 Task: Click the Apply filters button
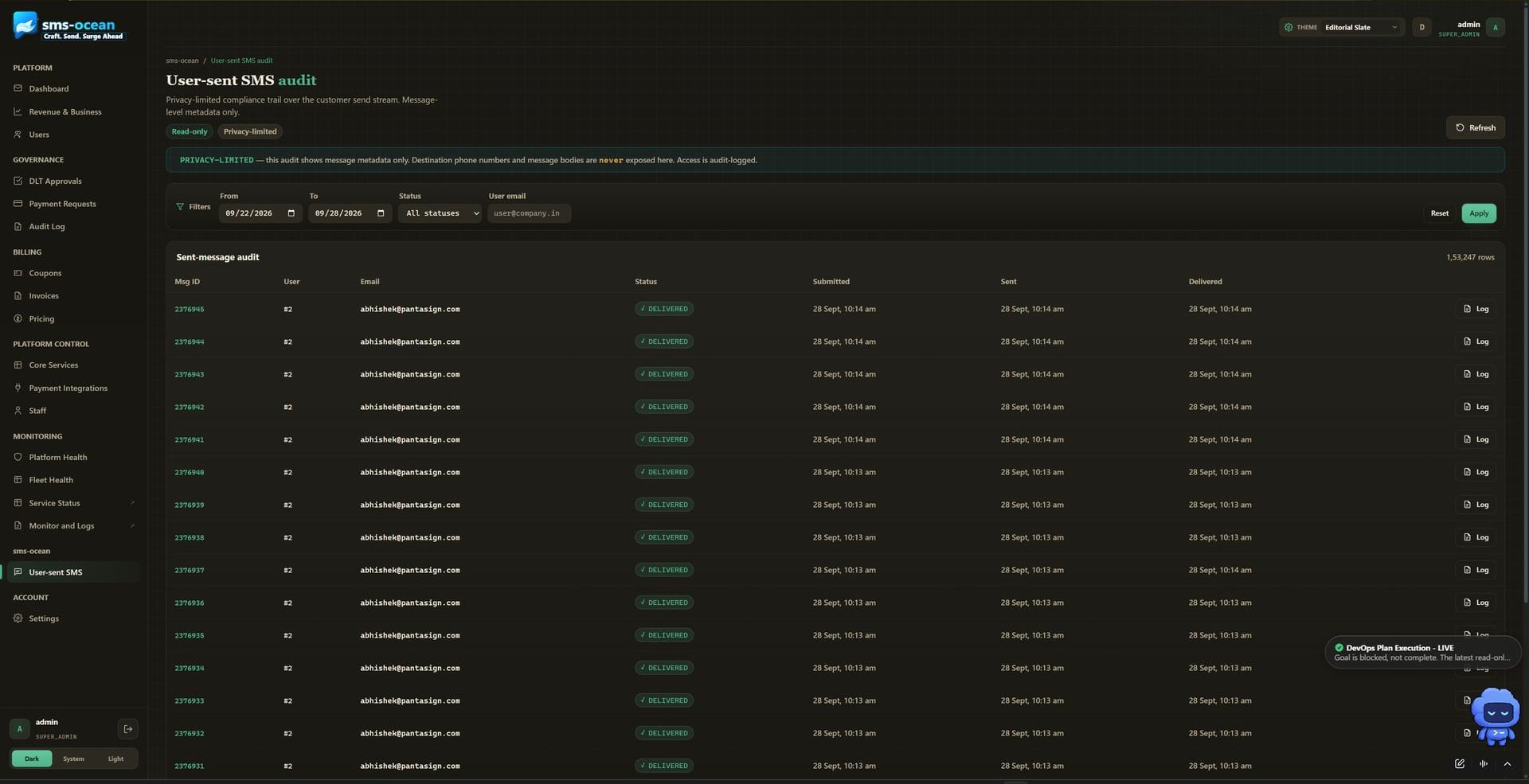[1479, 213]
